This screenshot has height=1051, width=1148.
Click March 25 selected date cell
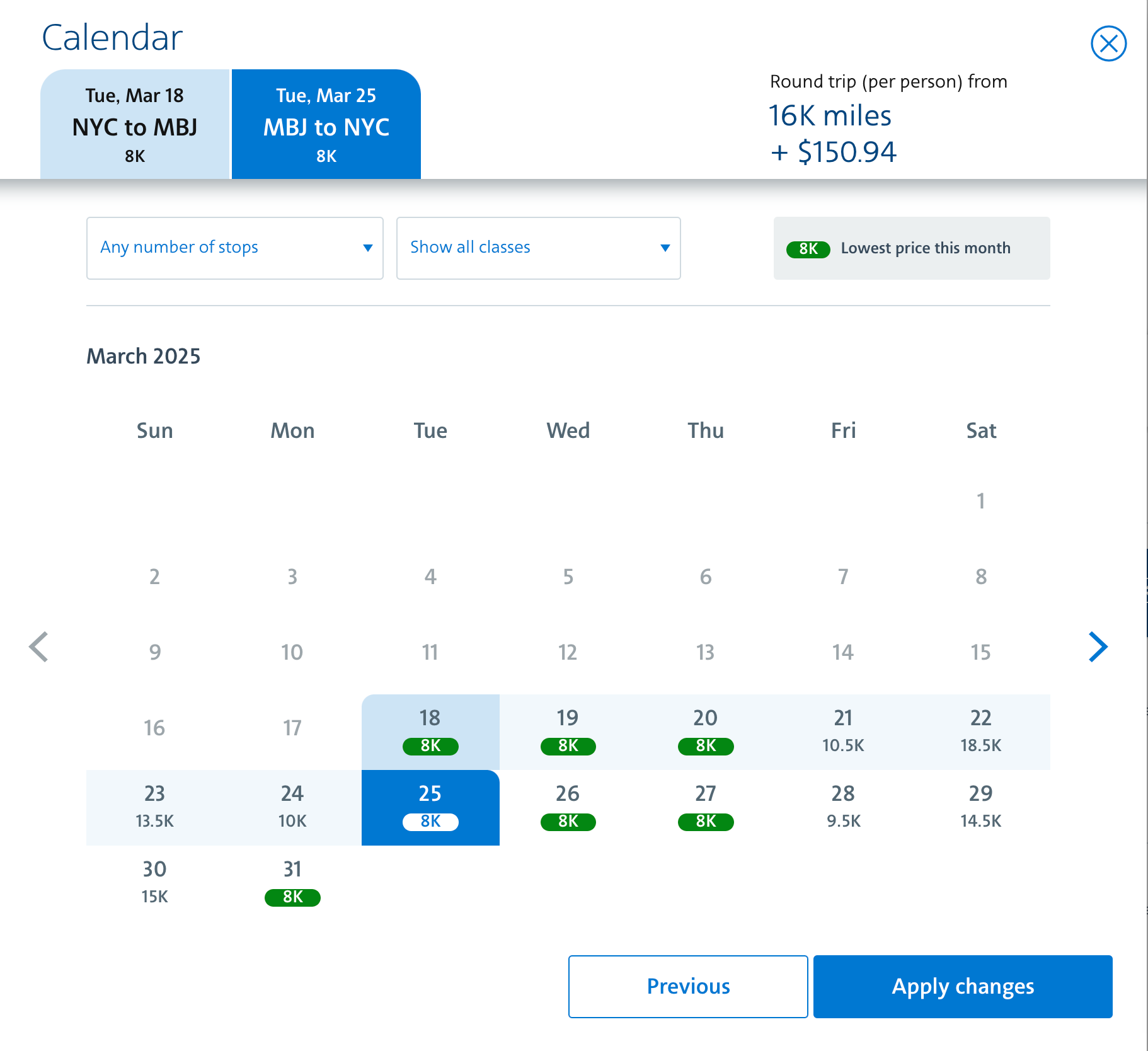click(430, 807)
